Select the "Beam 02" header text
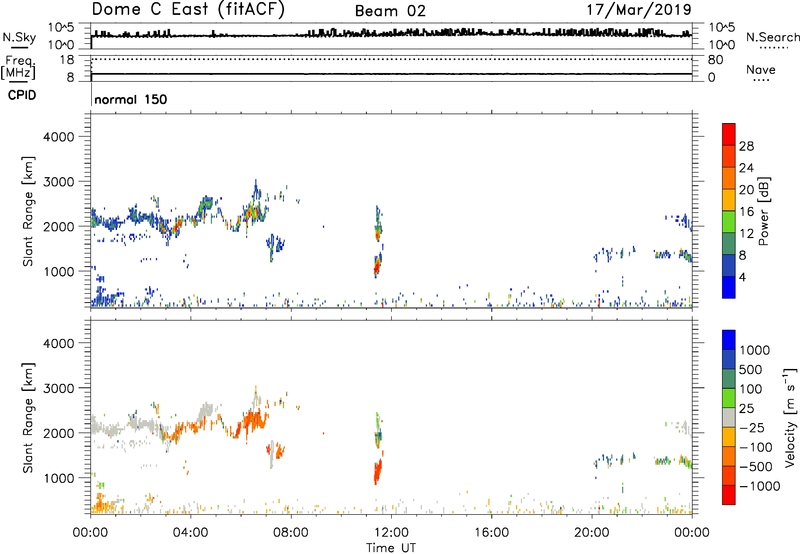800x554 pixels. 390,11
